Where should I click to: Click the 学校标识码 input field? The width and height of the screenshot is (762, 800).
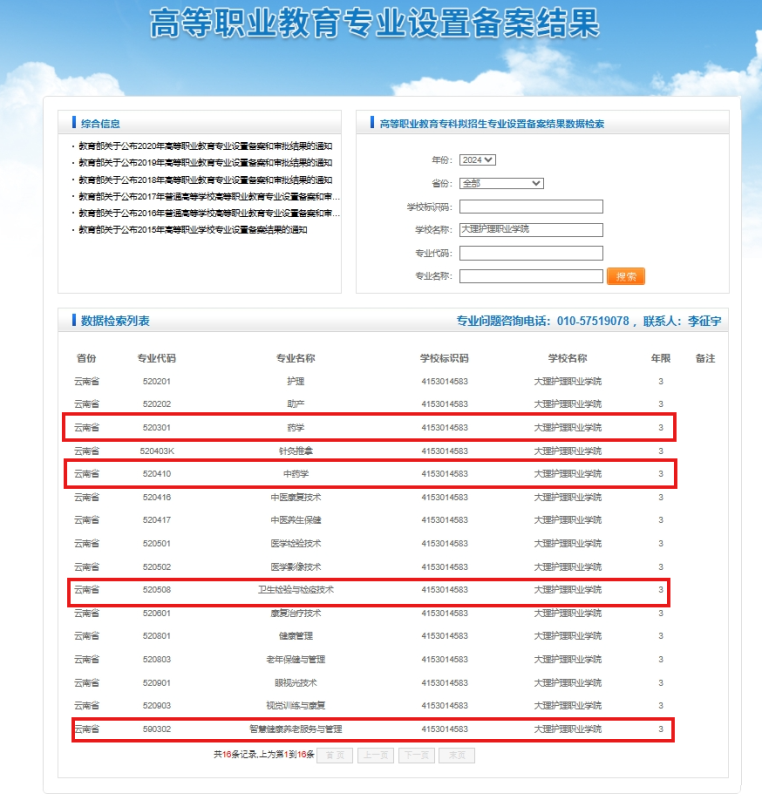pyautogui.click(x=531, y=207)
